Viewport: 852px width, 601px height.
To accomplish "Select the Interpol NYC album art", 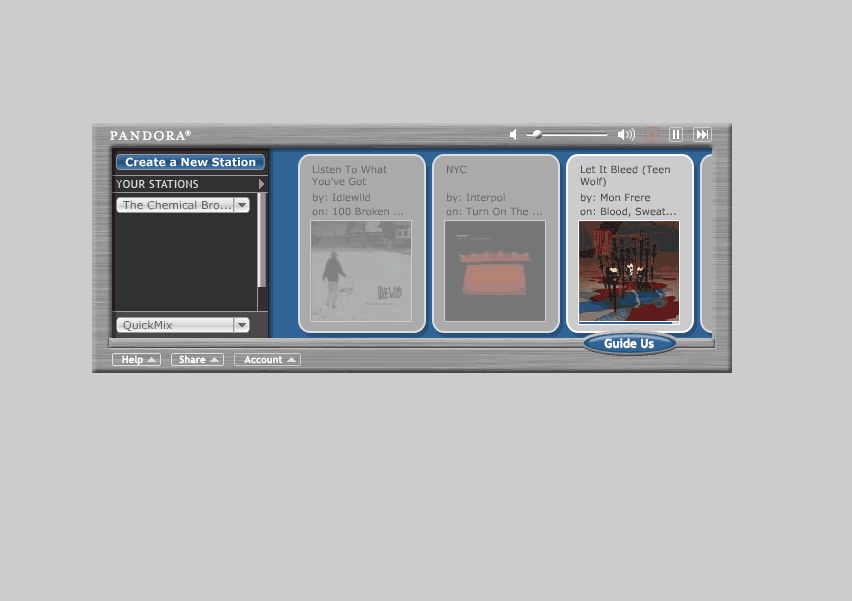I will (495, 271).
